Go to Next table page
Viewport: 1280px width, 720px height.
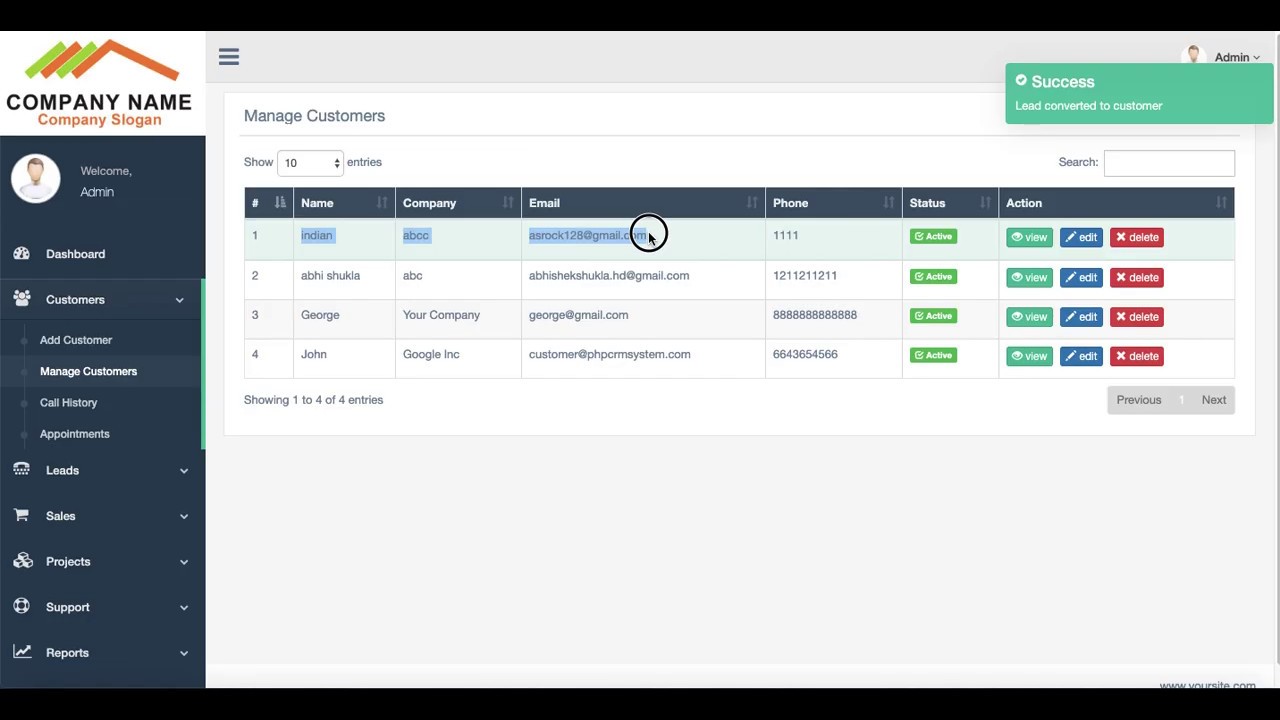pyautogui.click(x=1213, y=400)
